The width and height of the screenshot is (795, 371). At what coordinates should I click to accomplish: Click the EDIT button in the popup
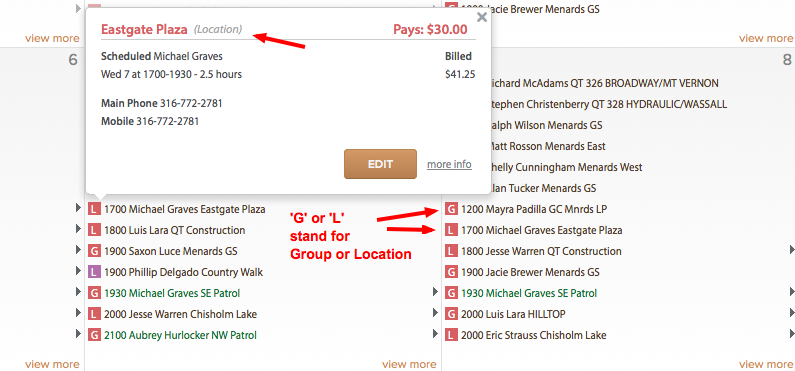(x=380, y=164)
